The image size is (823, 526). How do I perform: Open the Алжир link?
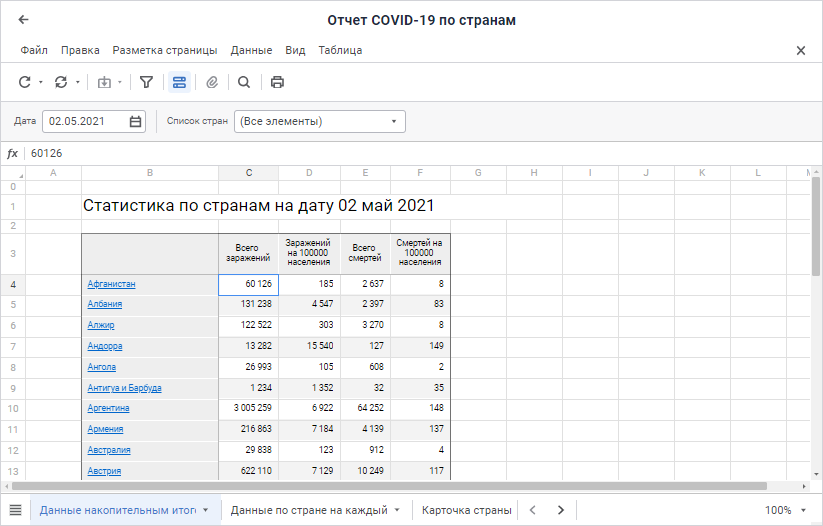pos(101,325)
